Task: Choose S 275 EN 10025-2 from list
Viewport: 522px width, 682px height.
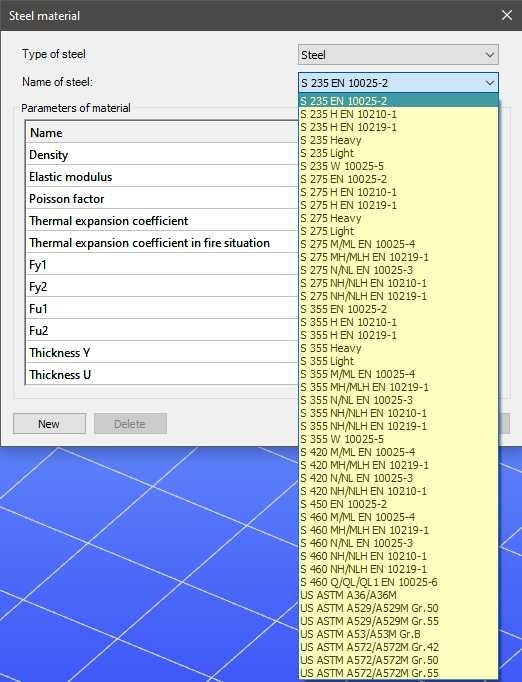Action: coord(398,179)
